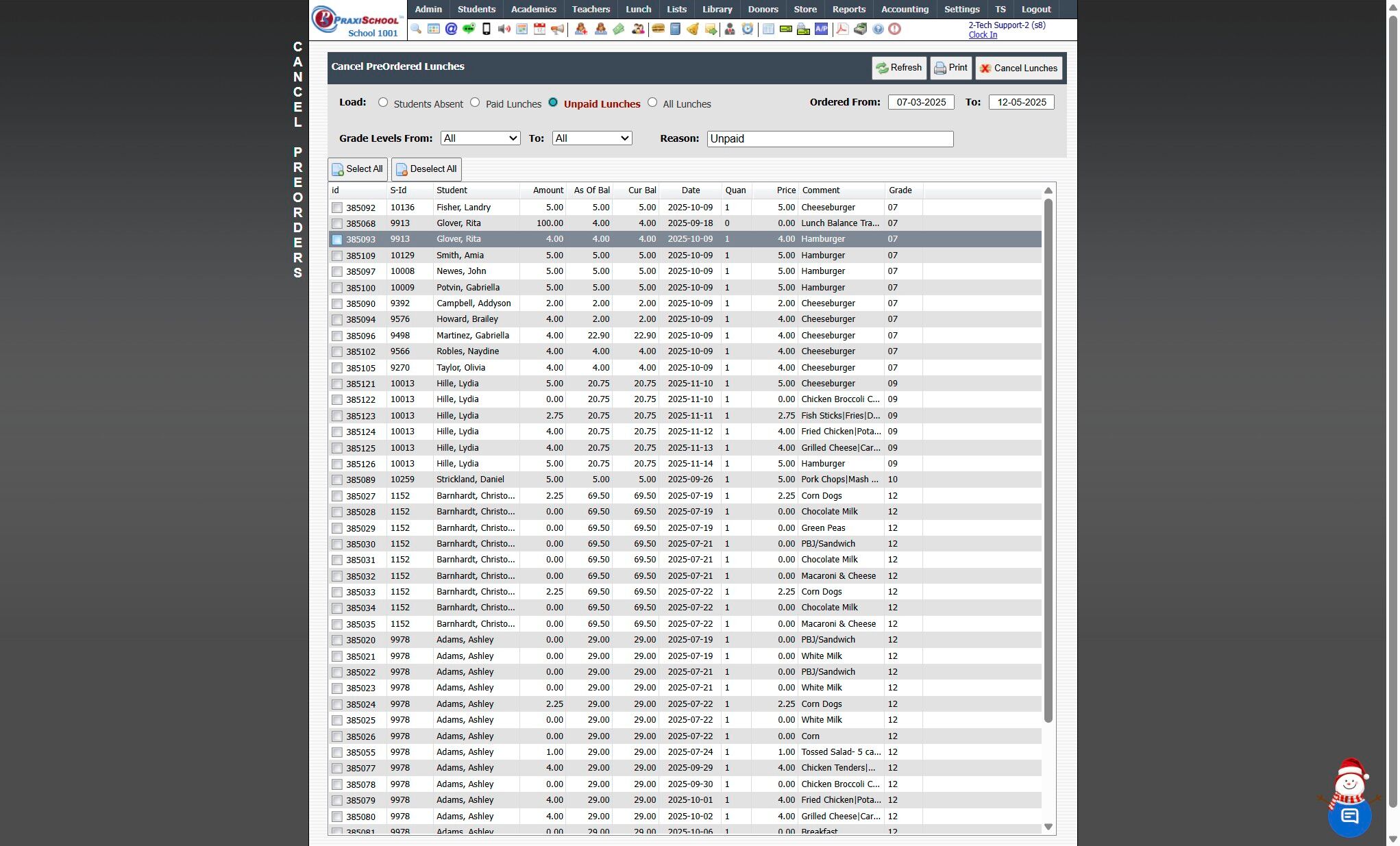Expand the Grade Levels To dropdown
The width and height of the screenshot is (1400, 846).
coord(592,138)
